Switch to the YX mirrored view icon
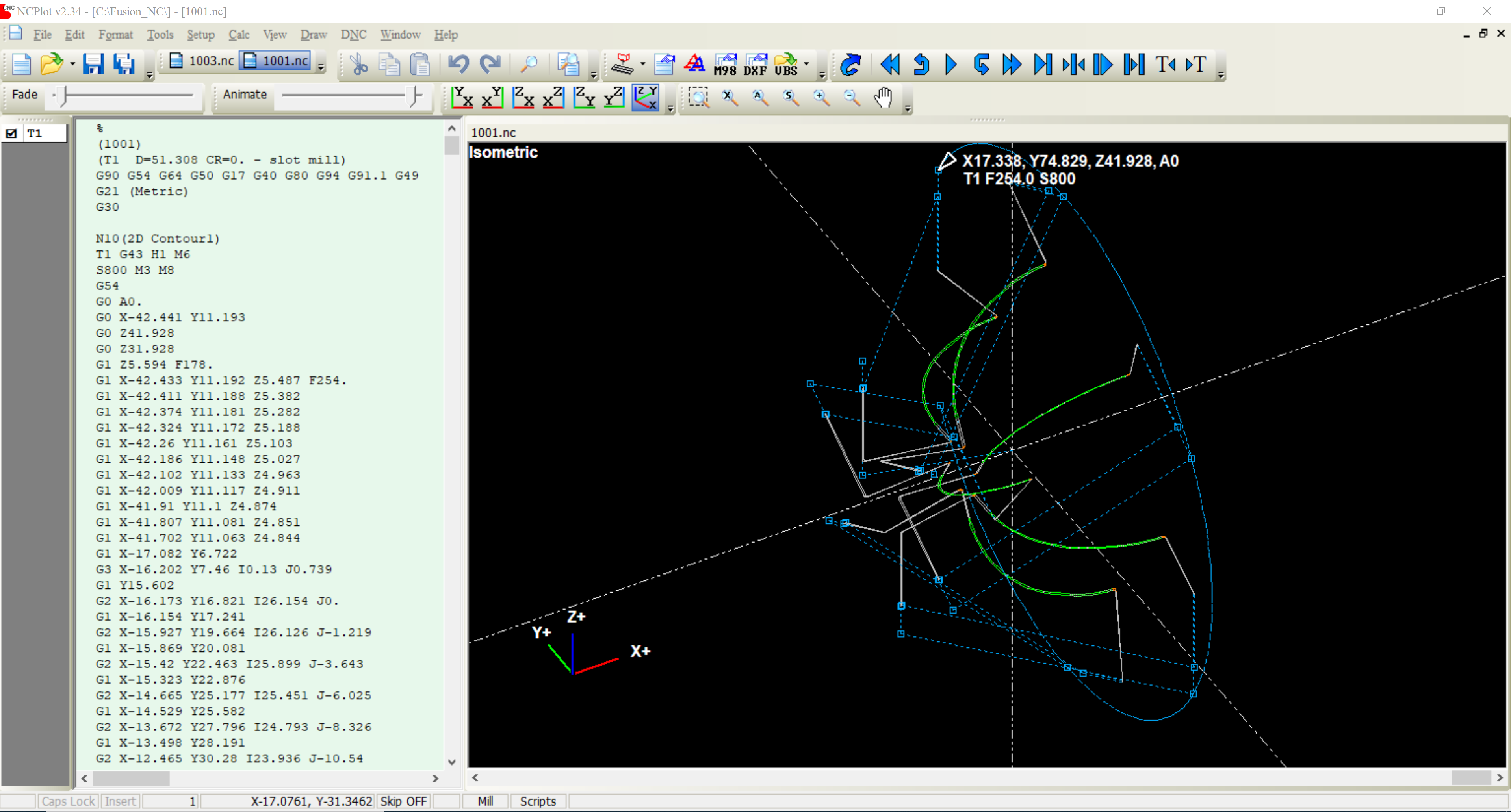 pyautogui.click(x=493, y=97)
